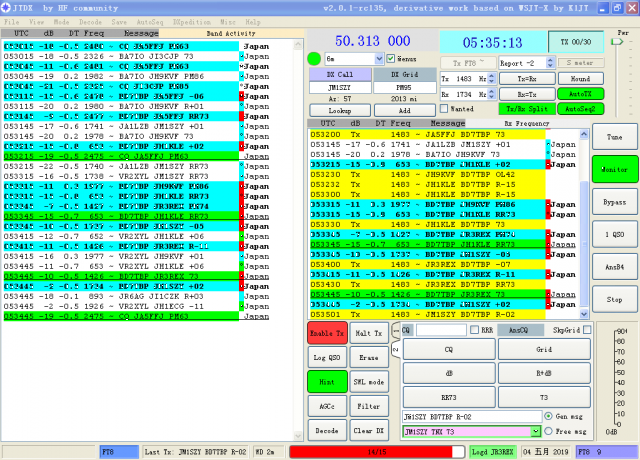
Task: Click the AnsB4 button
Action: [x=615, y=267]
